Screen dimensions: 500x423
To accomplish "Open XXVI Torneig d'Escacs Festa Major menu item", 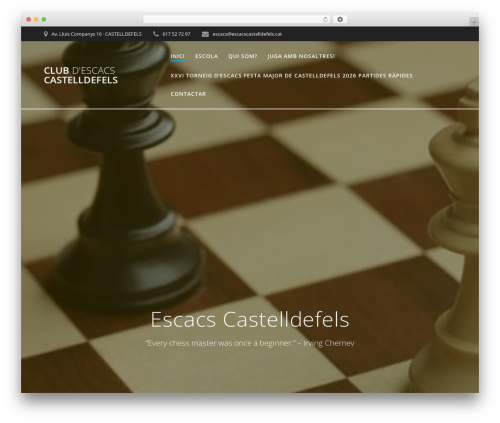I will click(x=291, y=76).
